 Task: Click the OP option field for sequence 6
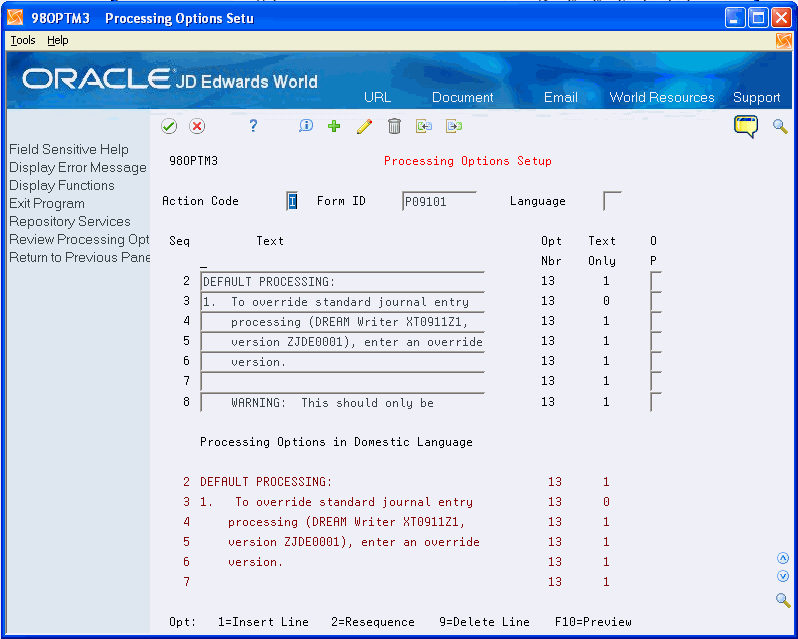click(x=656, y=361)
